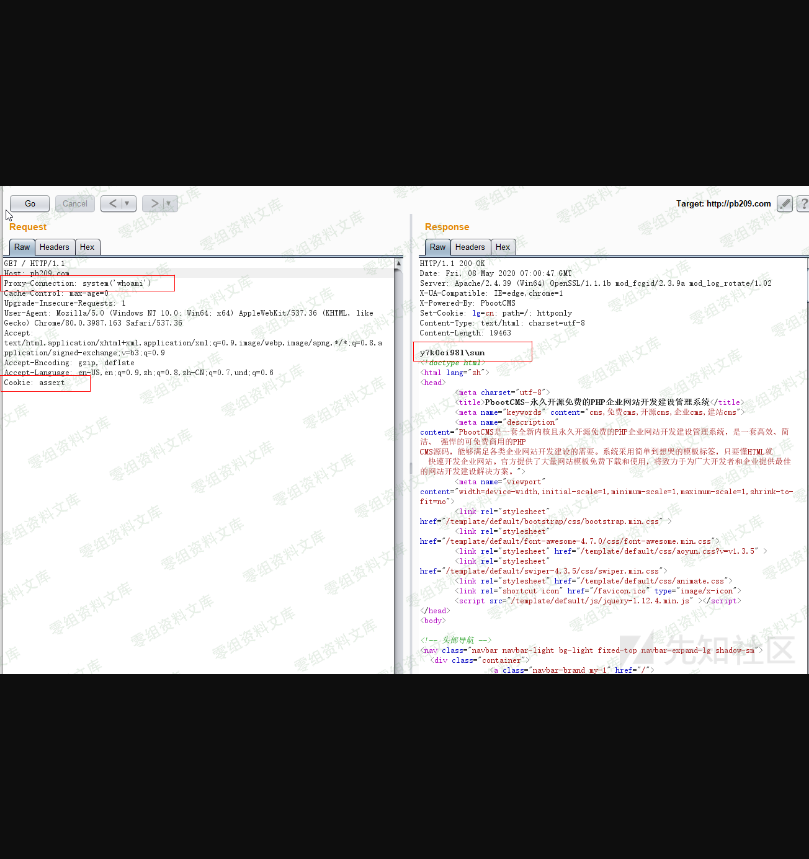Viewport: 809px width, 859px height.
Task: Open the Response Headers tab
Action: (x=469, y=247)
